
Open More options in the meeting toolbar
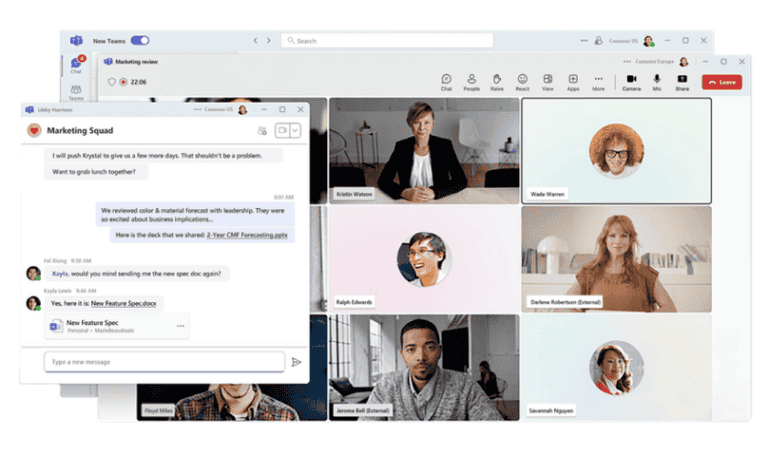[599, 82]
